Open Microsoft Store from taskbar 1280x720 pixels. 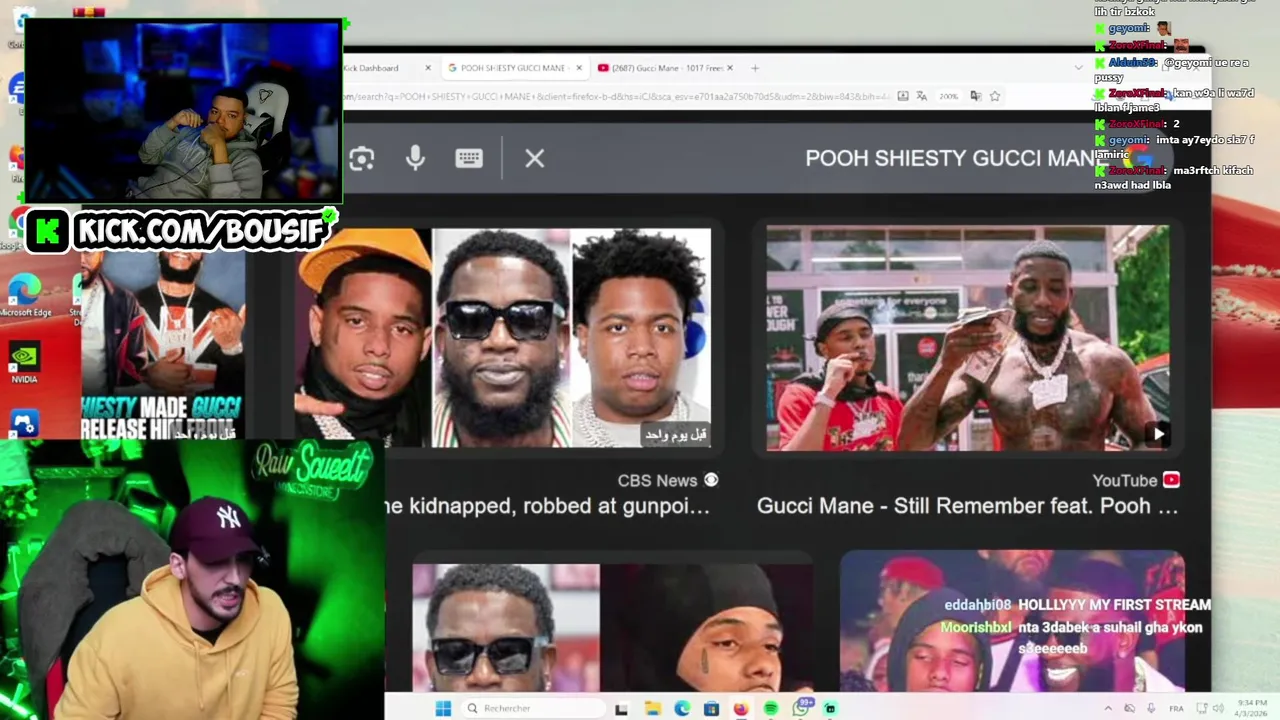(x=711, y=709)
